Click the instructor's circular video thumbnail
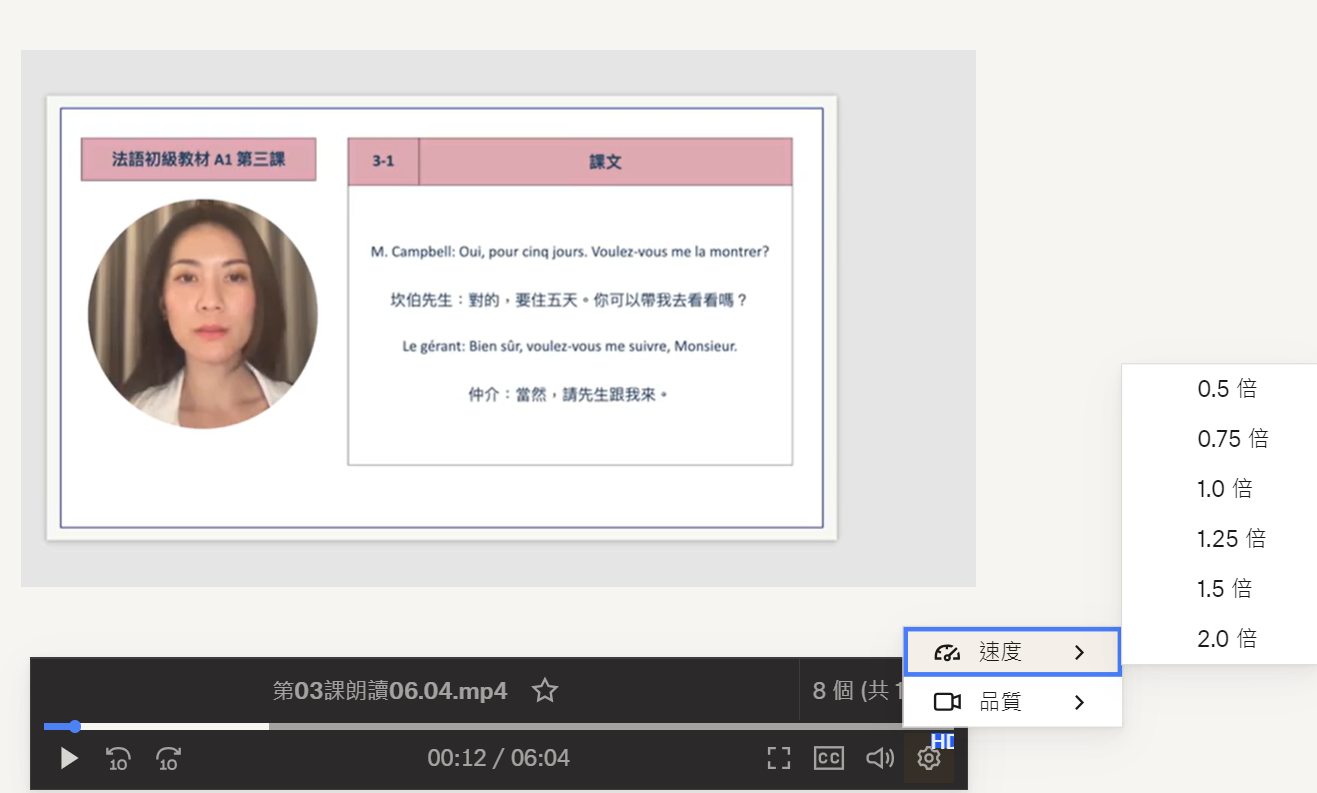Screen dimensions: 1317x793 pyautogui.click(x=203, y=314)
